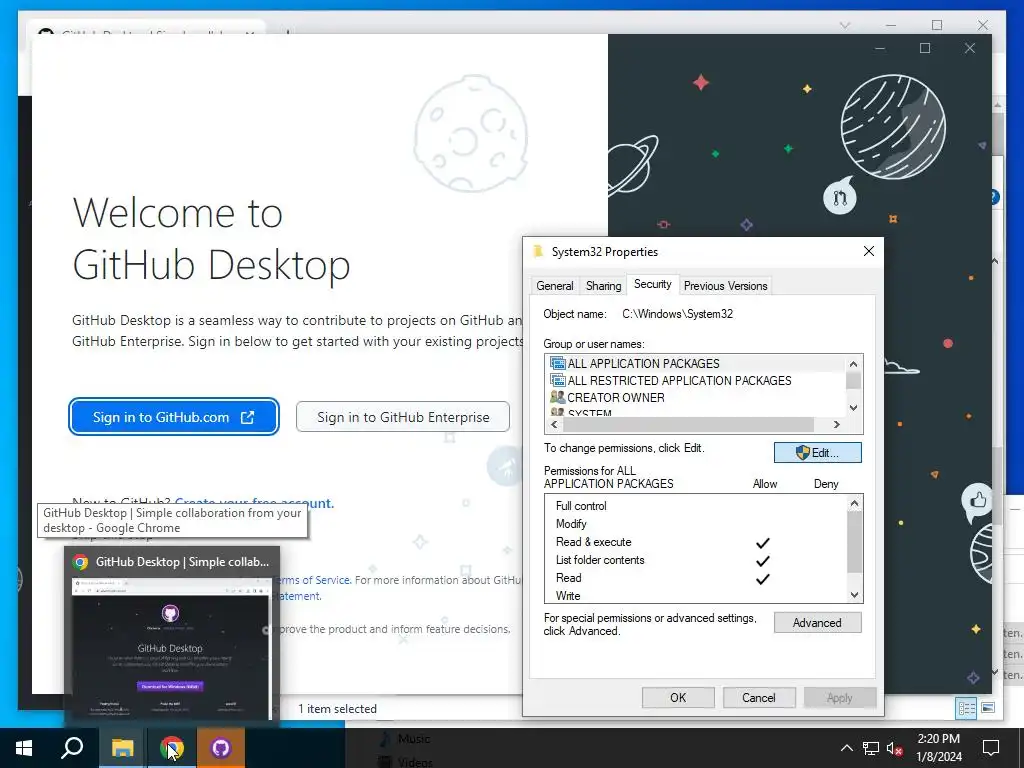Click permissions list vertical scrollbar thumb
The height and width of the screenshot is (768, 1024).
[x=854, y=542]
